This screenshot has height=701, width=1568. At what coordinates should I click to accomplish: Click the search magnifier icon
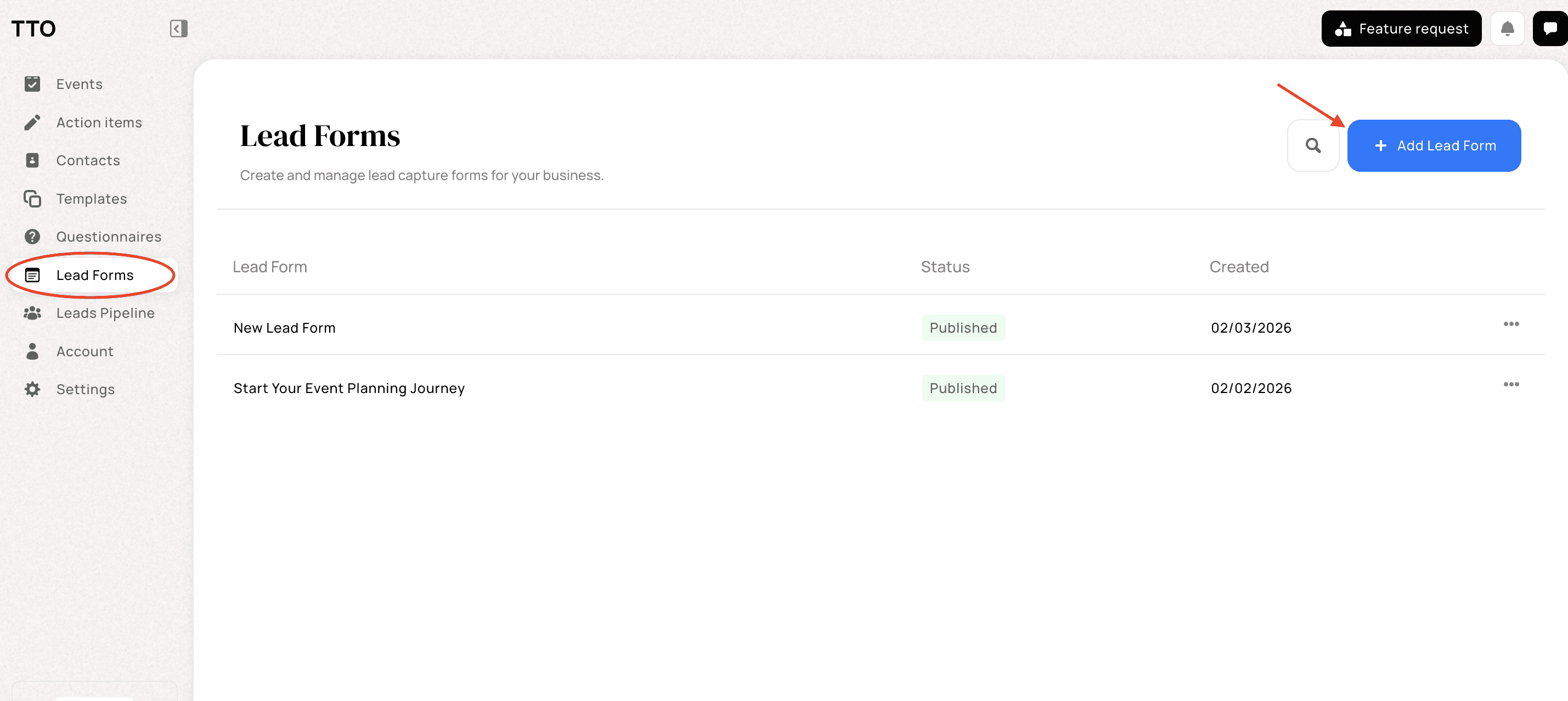1313,145
